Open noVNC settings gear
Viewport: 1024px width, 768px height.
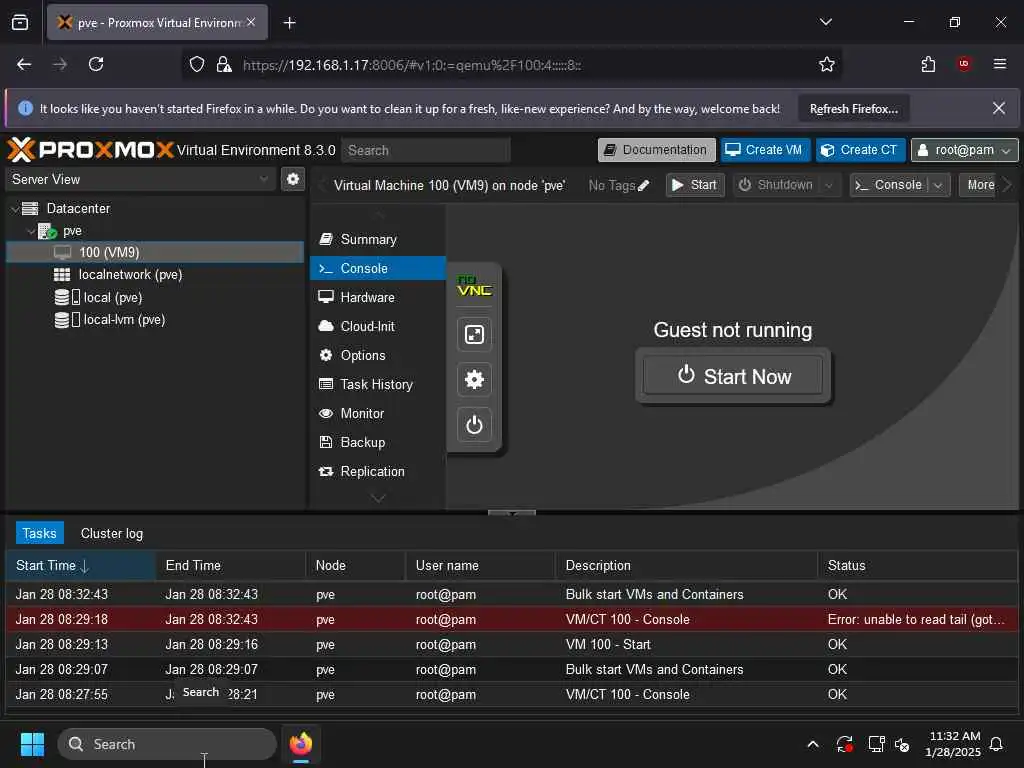474,379
